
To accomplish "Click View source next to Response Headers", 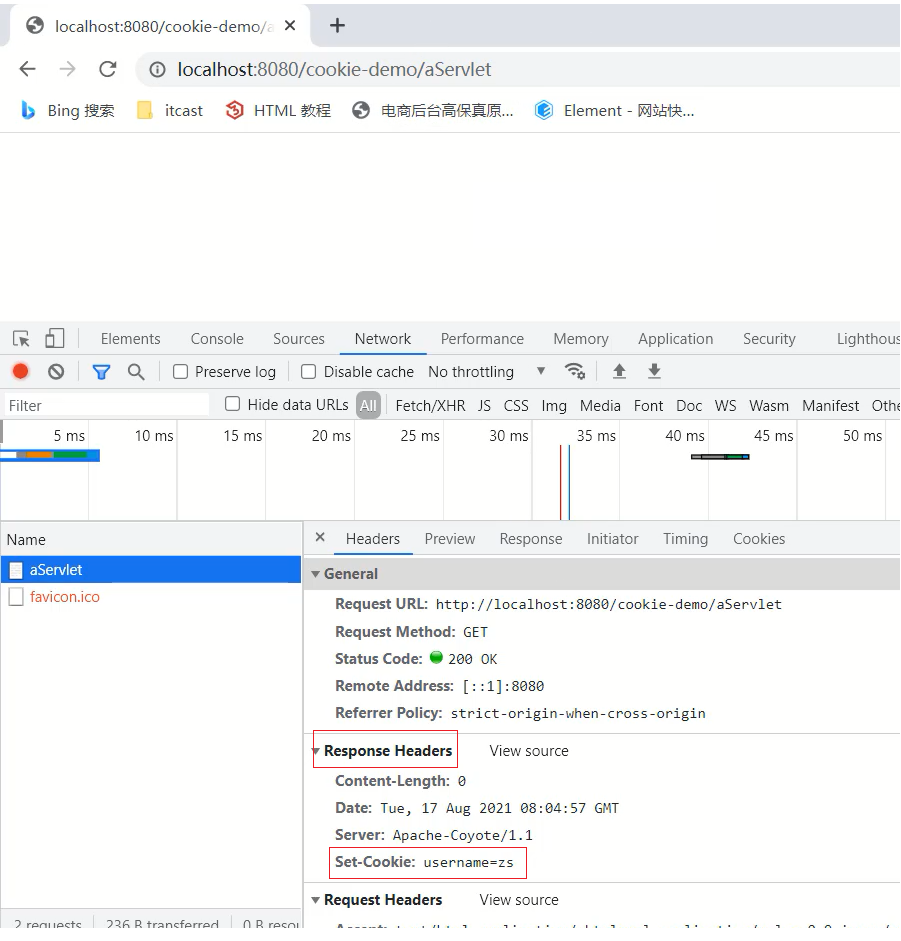I will pyautogui.click(x=528, y=751).
